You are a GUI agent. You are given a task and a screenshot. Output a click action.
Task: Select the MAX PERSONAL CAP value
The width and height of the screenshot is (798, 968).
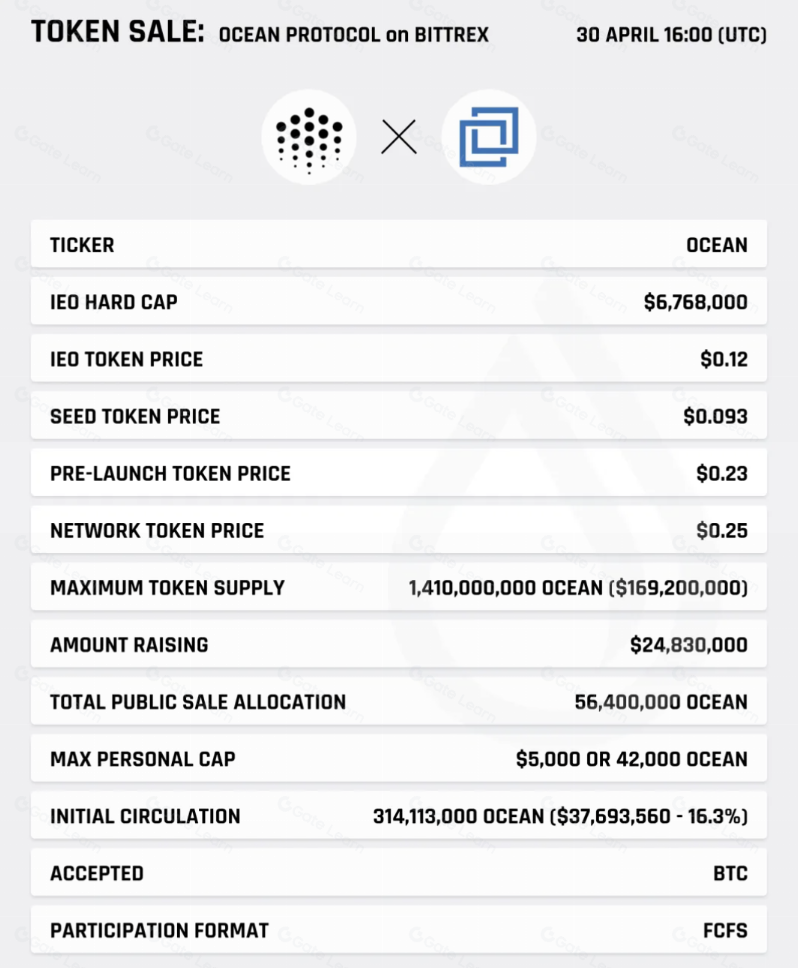pyautogui.click(x=631, y=759)
